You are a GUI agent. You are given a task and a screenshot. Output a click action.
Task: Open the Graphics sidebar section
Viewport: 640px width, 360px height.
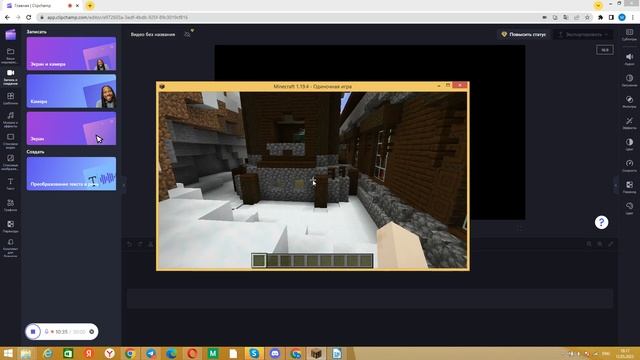click(x=10, y=205)
